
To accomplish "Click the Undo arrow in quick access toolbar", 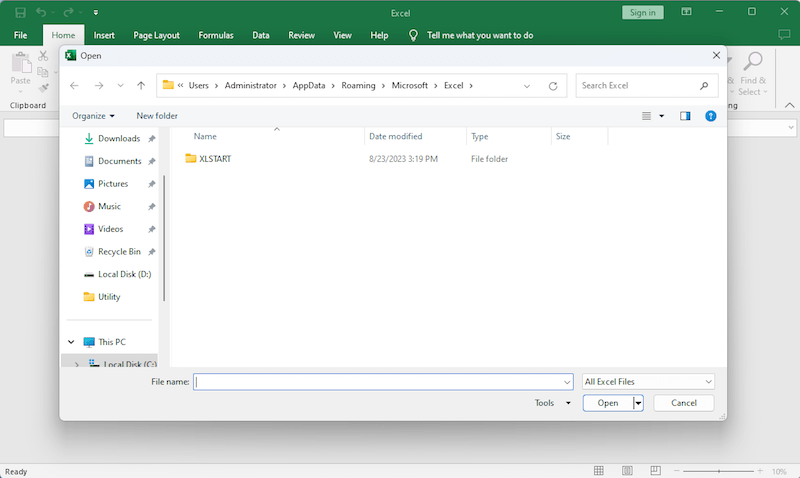I will [41, 12].
